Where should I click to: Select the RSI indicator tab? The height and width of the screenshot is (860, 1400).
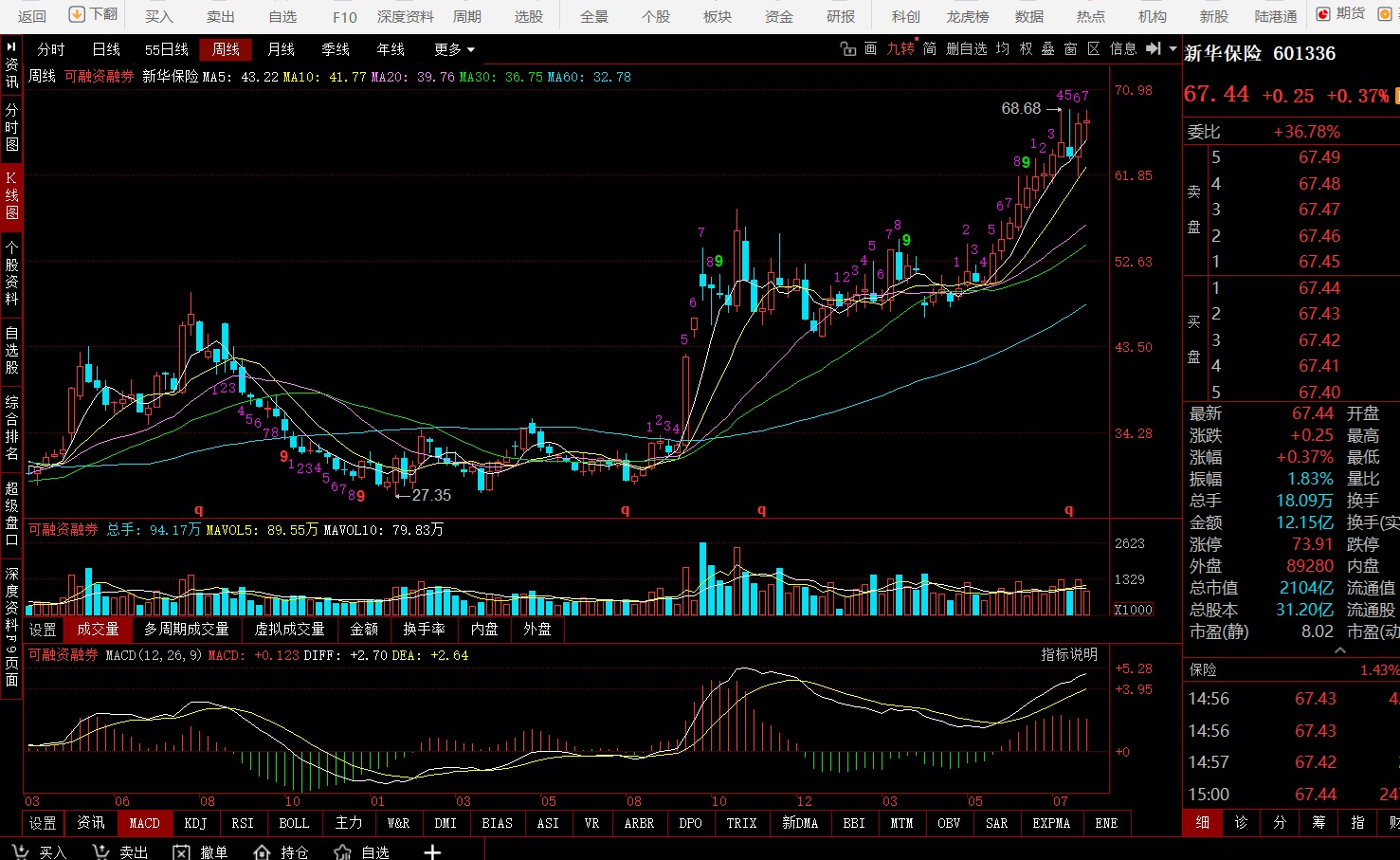tap(243, 823)
